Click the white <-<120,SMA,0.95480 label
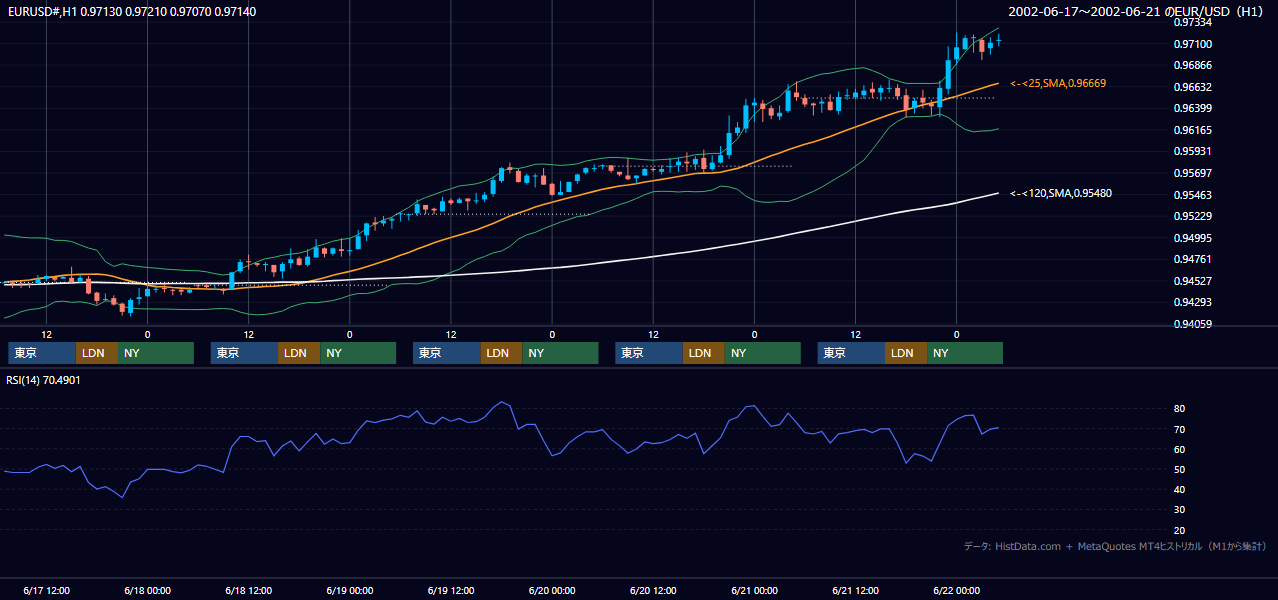 point(1062,193)
